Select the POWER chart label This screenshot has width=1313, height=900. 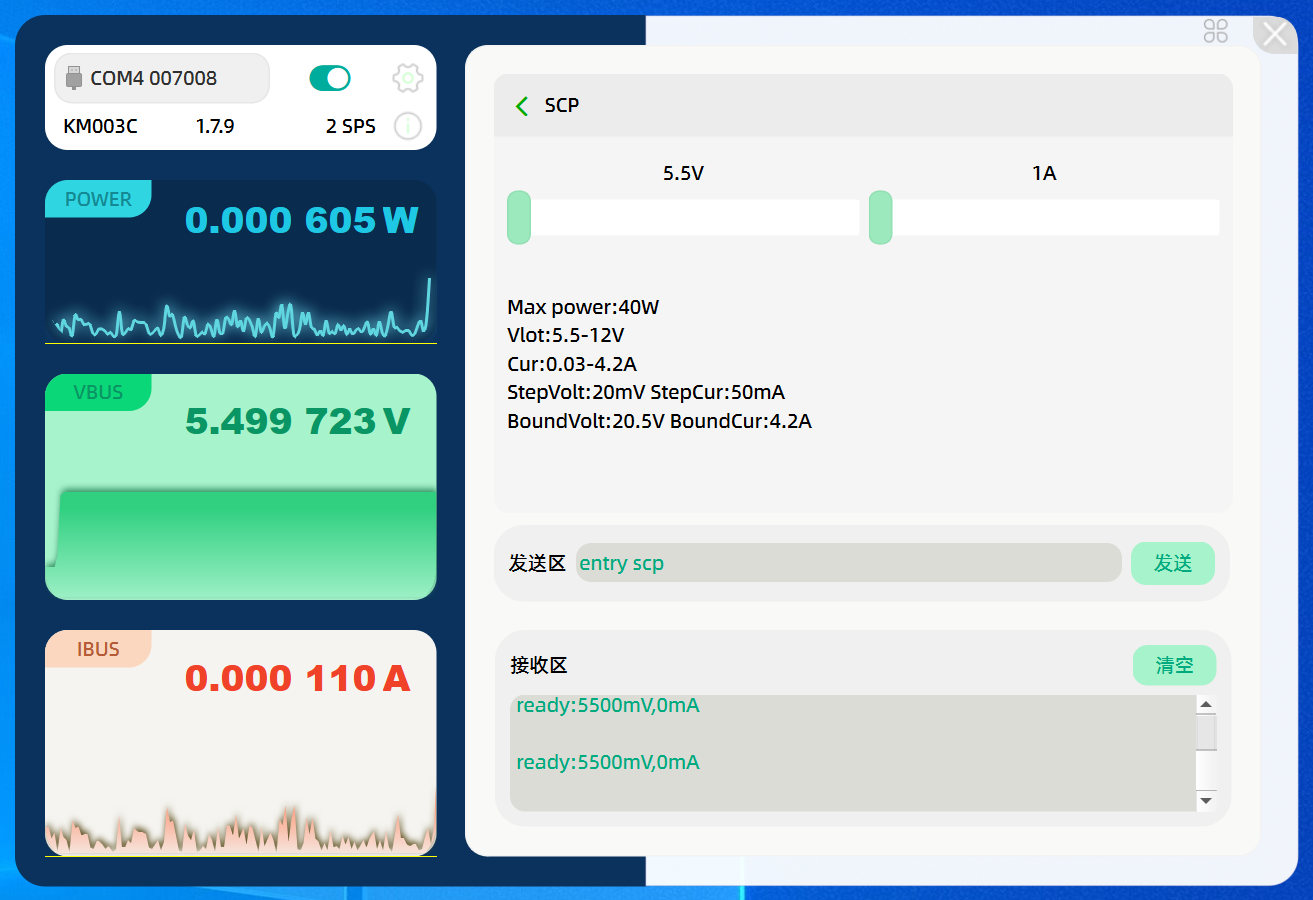click(x=98, y=199)
